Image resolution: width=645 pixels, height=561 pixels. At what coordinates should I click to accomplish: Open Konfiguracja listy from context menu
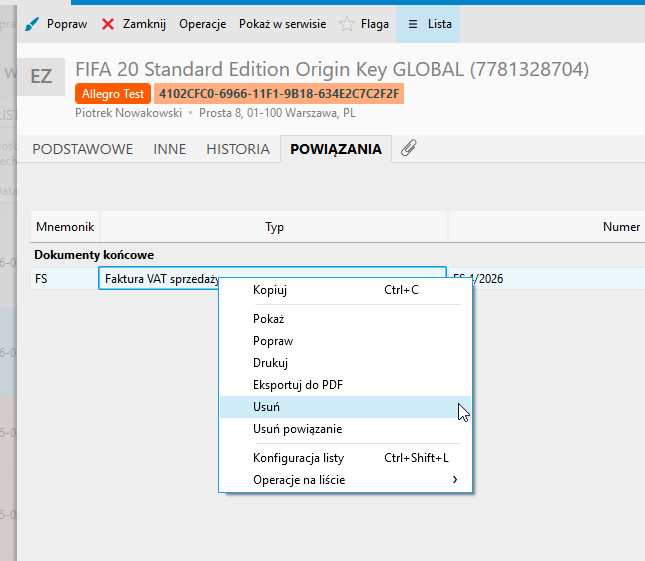click(345, 458)
